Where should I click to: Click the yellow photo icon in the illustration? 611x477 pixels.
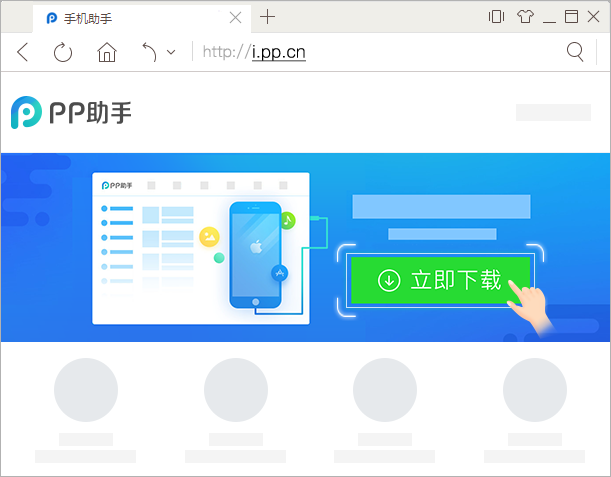pyautogui.click(x=209, y=237)
